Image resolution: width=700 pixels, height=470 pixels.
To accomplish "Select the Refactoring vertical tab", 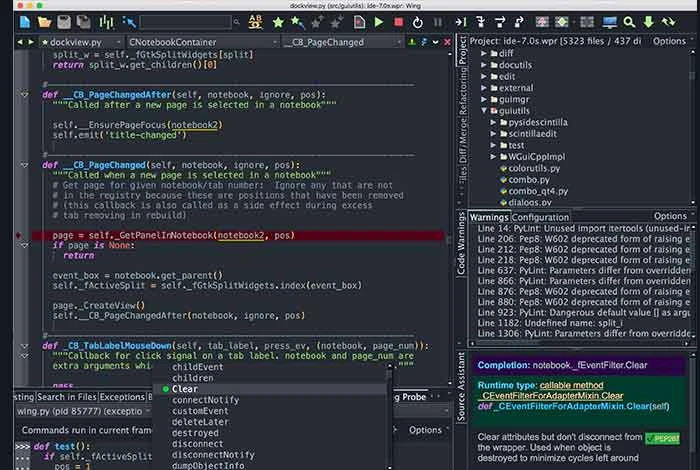I will pos(462,91).
